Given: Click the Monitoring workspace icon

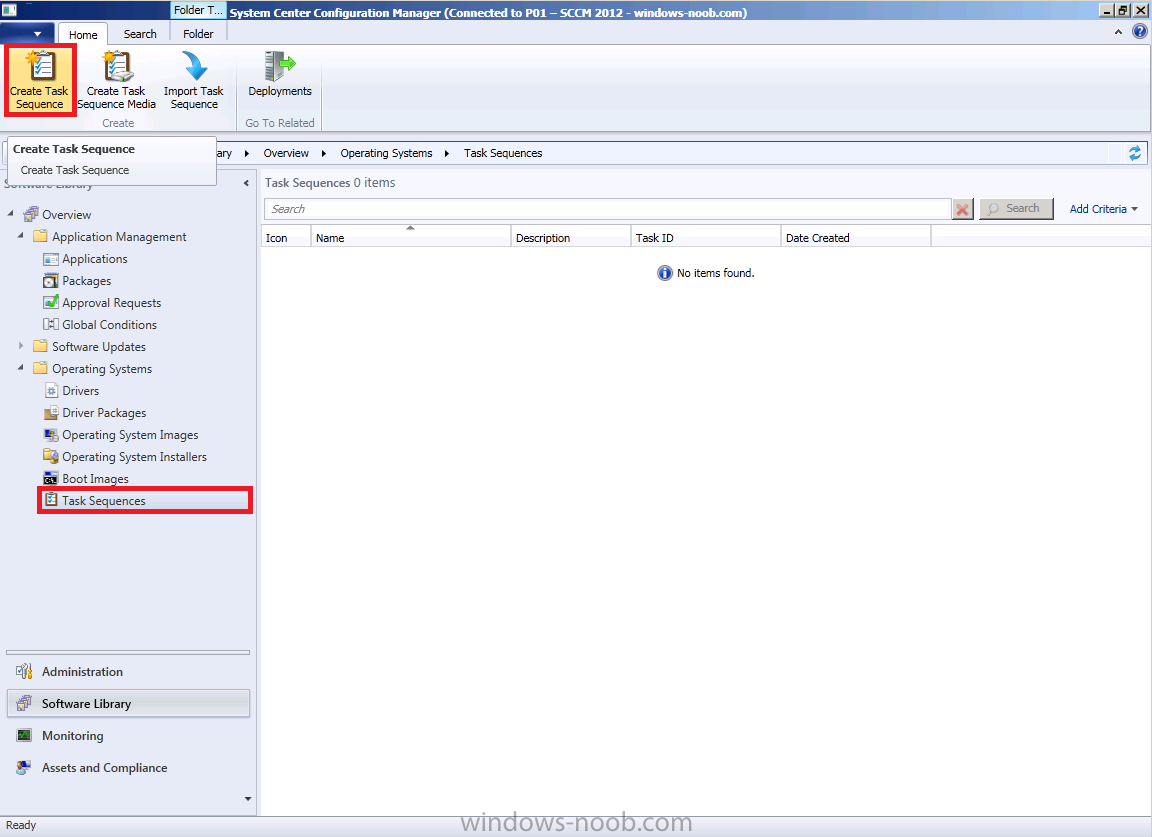Looking at the screenshot, I should click(24, 735).
